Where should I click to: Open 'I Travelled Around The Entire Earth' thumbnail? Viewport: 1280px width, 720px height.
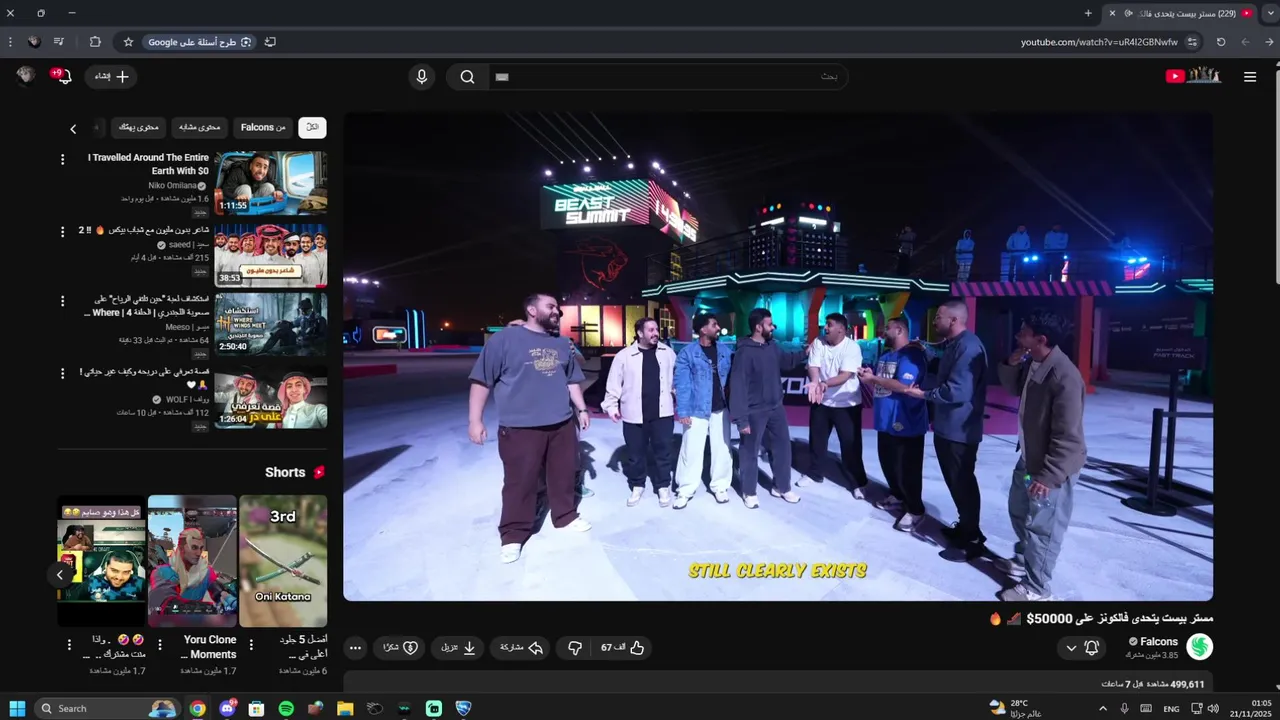270,183
